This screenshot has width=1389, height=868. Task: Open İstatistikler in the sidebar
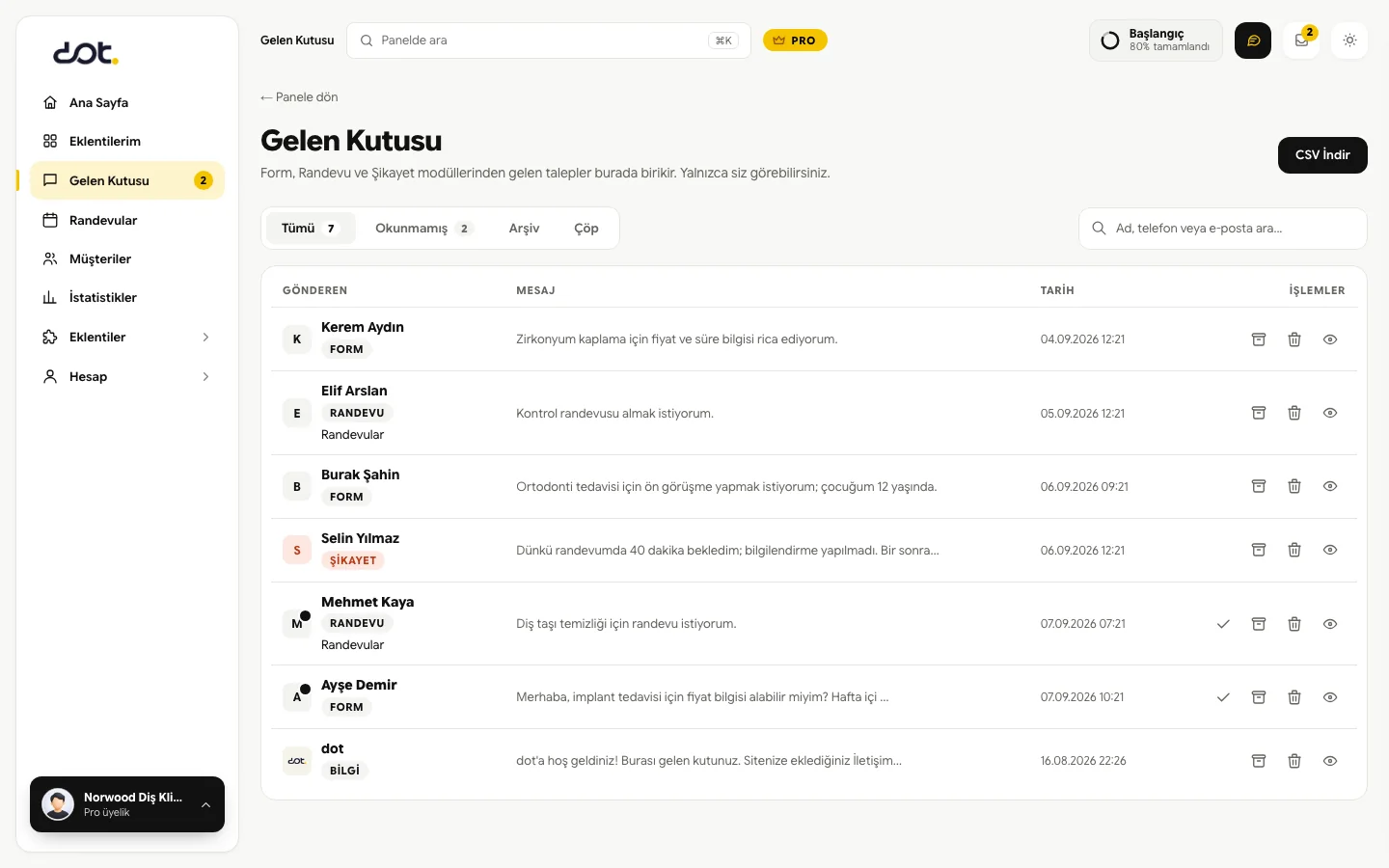click(x=127, y=297)
